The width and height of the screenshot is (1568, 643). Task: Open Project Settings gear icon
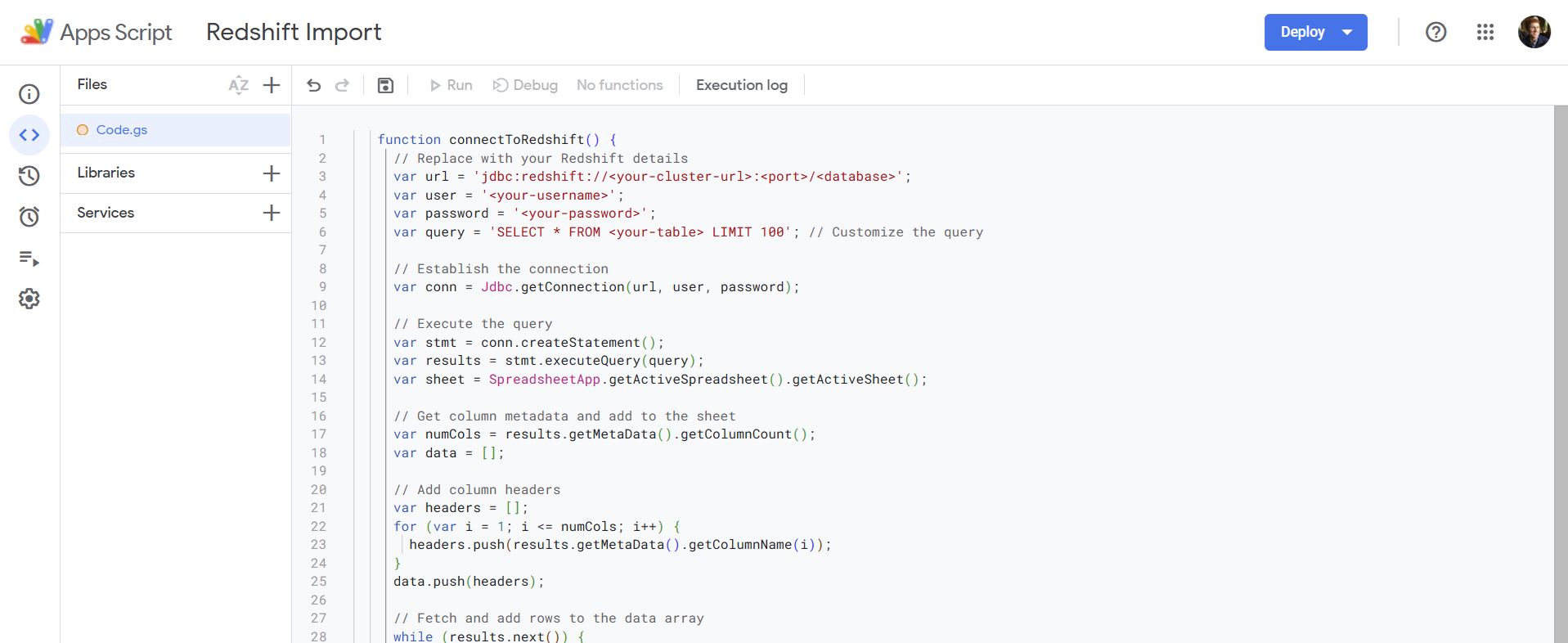[29, 299]
